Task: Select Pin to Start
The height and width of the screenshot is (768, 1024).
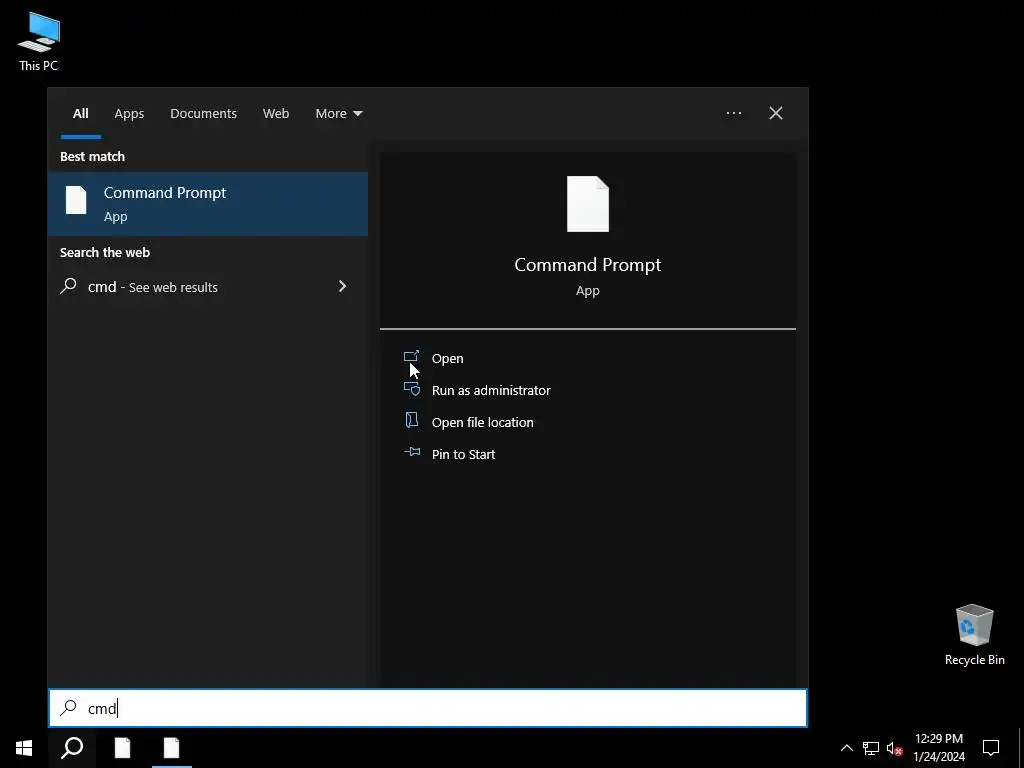Action: tap(464, 455)
